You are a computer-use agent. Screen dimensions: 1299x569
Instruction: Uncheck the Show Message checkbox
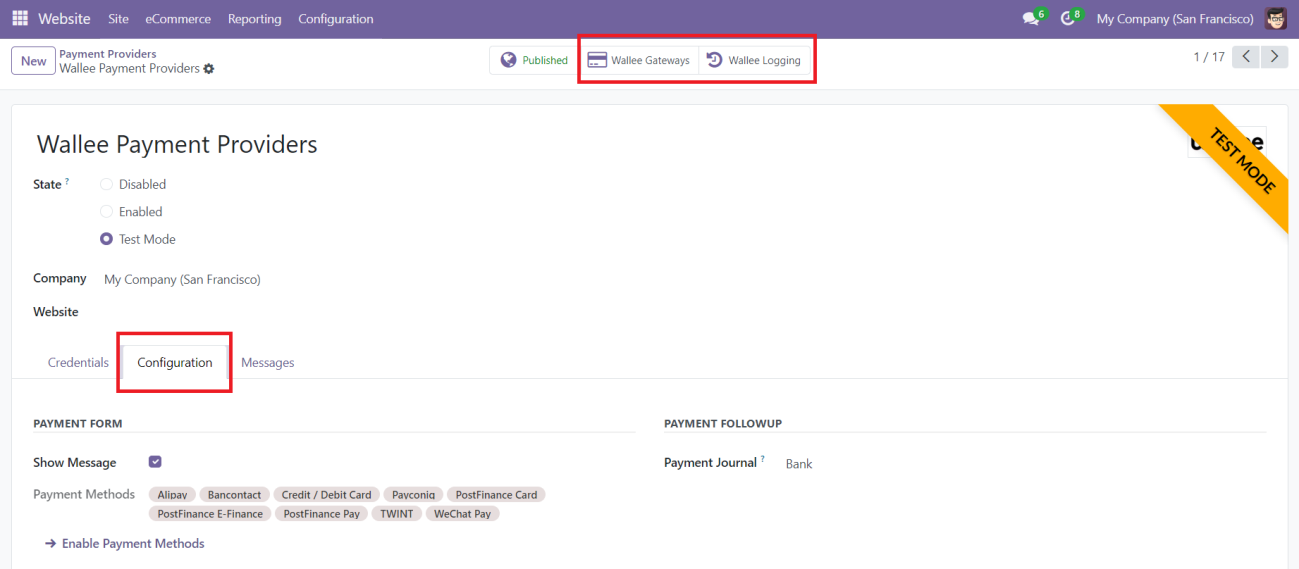[155, 462]
